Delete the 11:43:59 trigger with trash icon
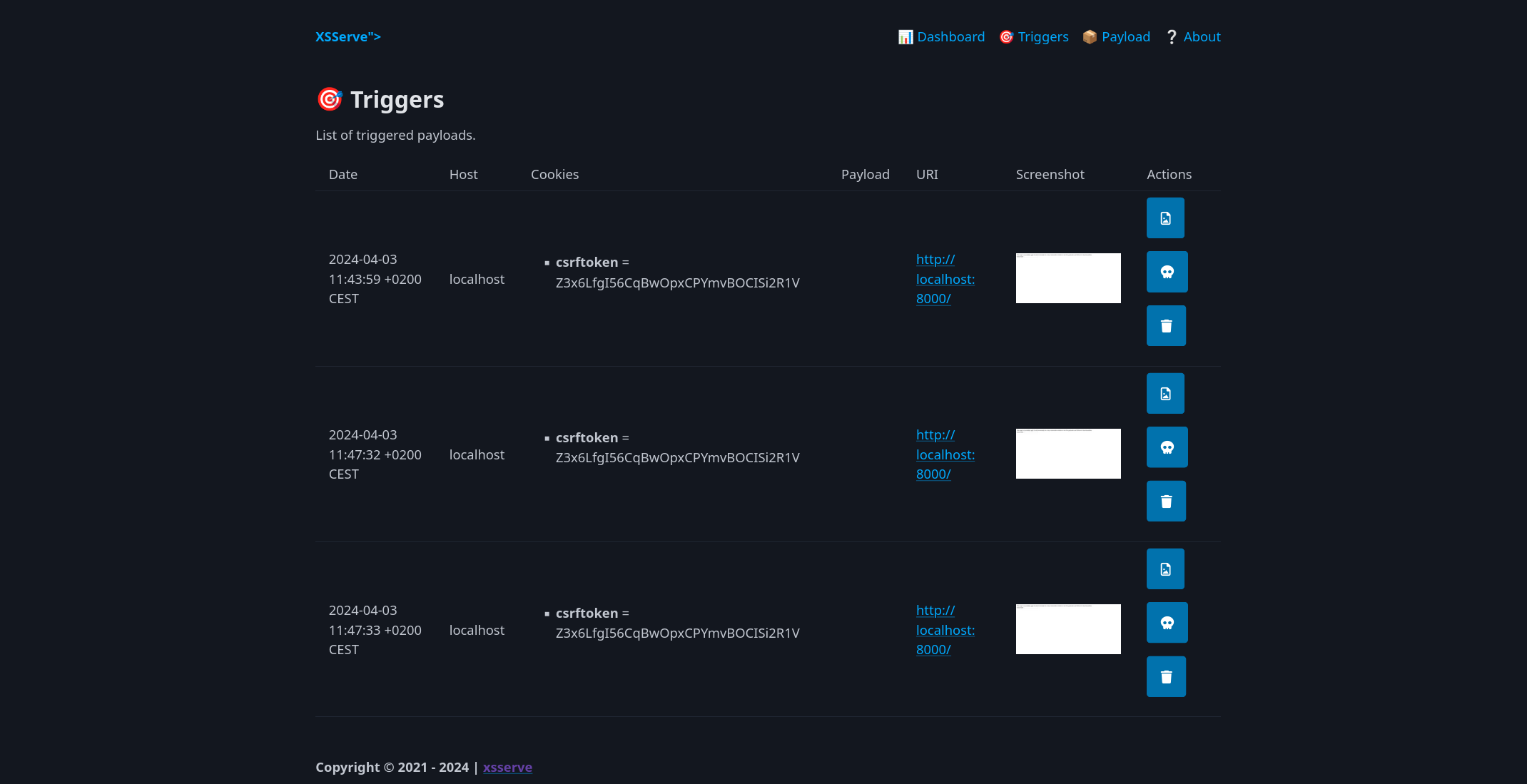1527x784 pixels. (x=1166, y=326)
